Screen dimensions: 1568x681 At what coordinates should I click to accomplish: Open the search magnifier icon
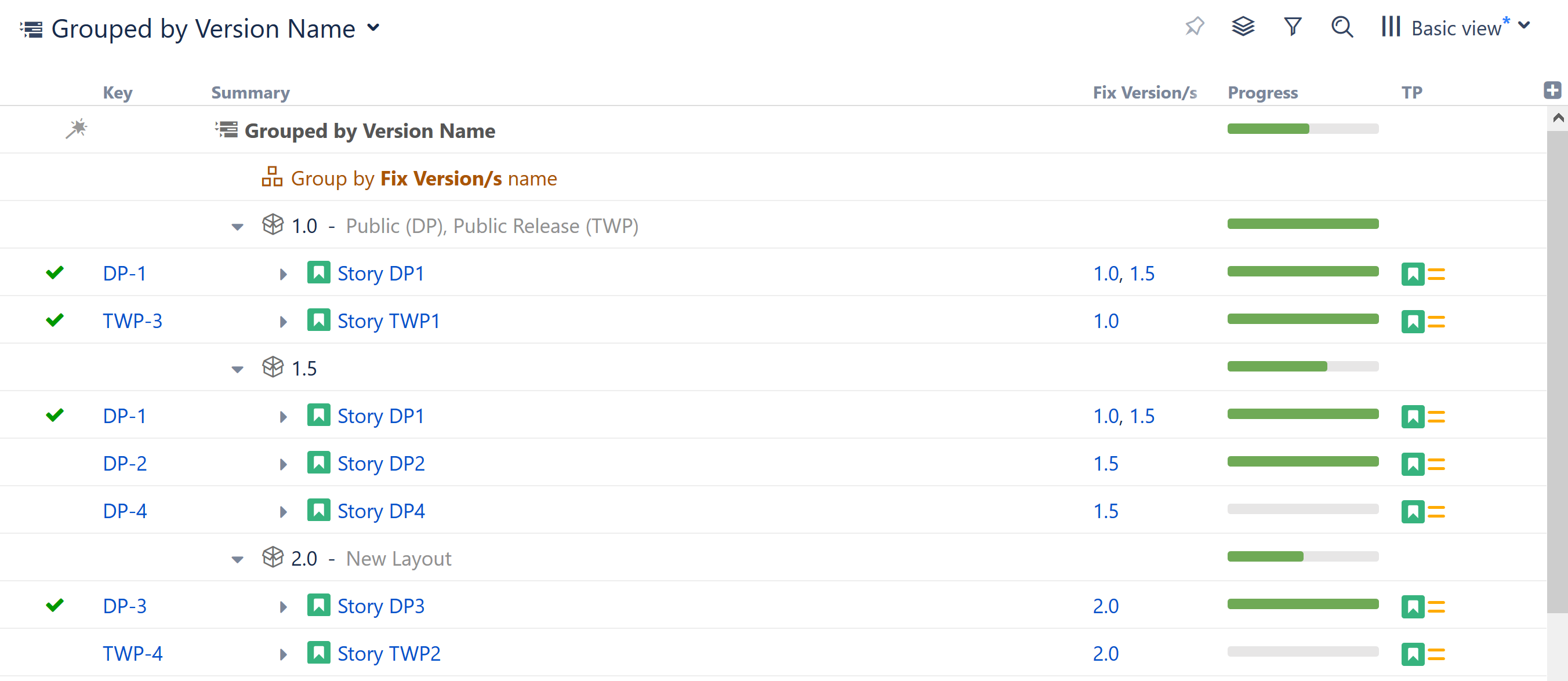[x=1342, y=27]
